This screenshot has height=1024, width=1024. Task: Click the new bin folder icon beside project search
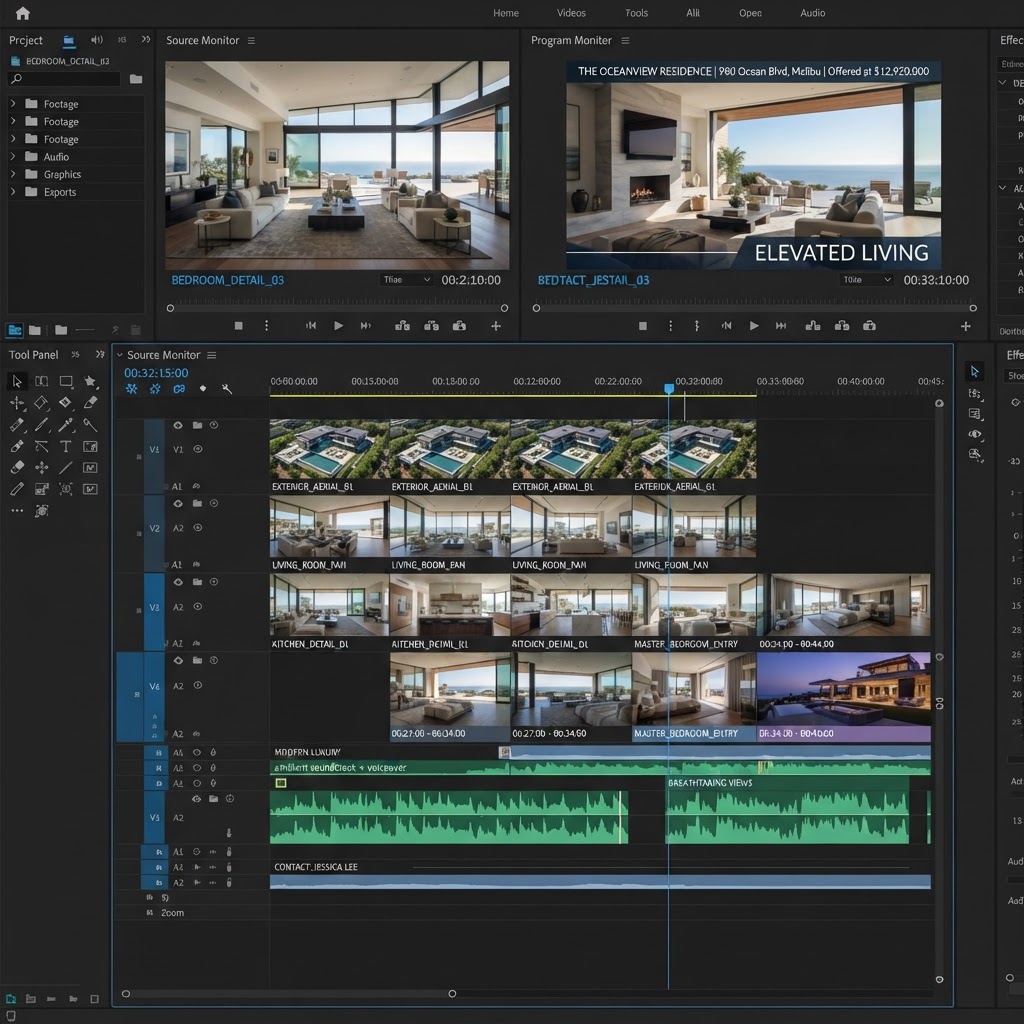click(136, 79)
